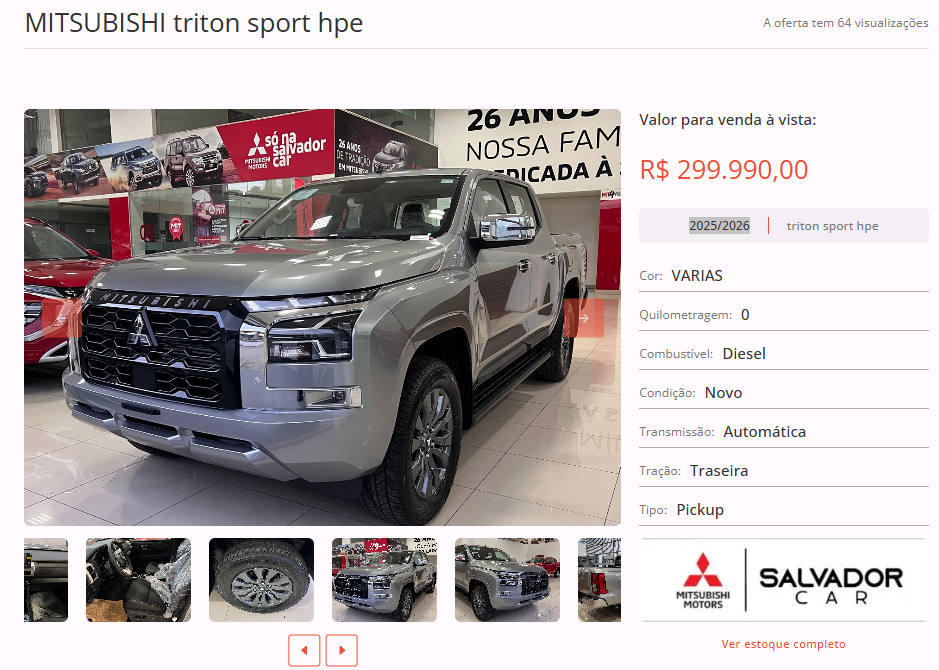Open the interior seat thumbnail
The width and height of the screenshot is (939, 670).
138,580
